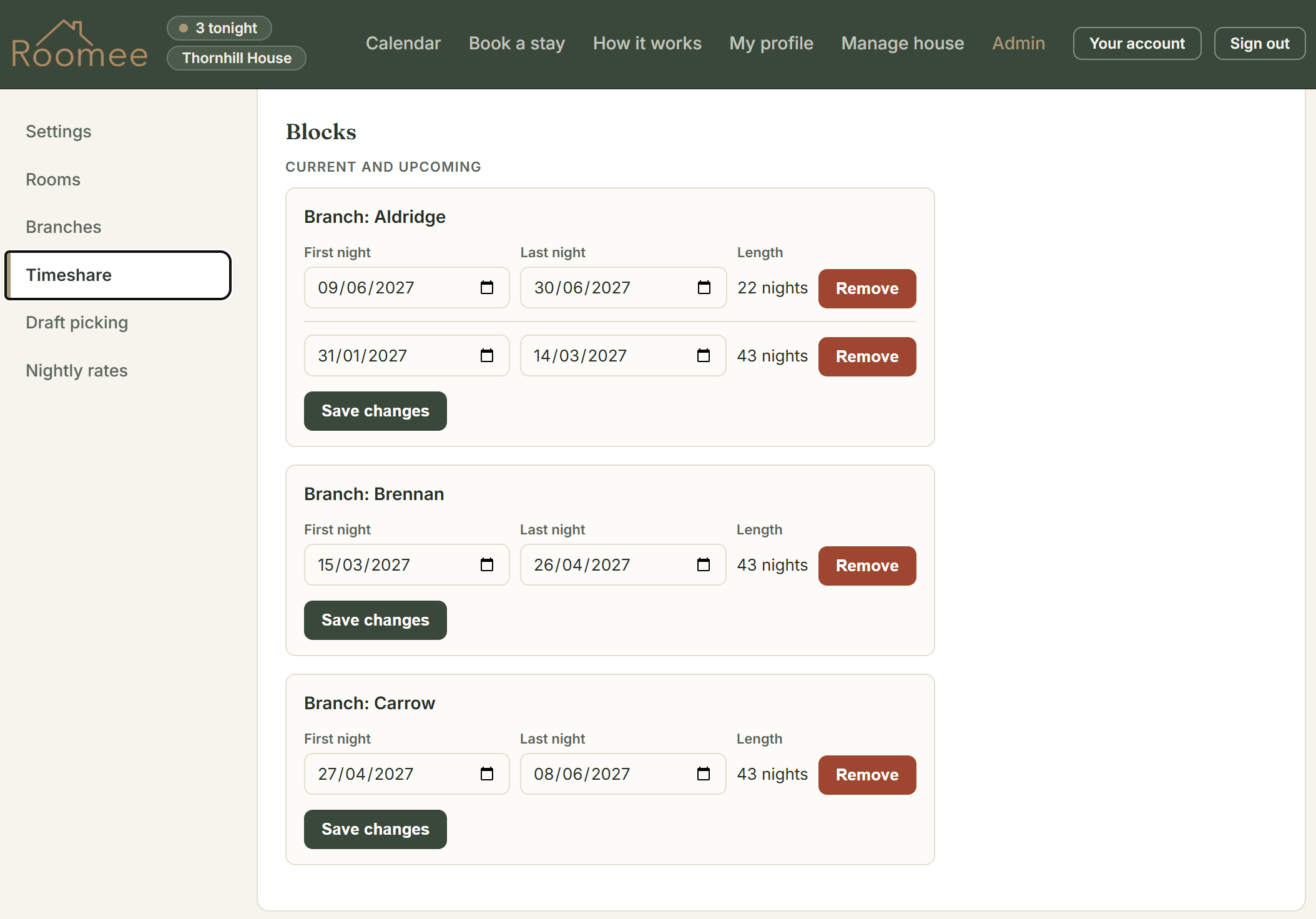The height and width of the screenshot is (919, 1316).
Task: Click the Branch: Aldridge heading
Action: click(375, 217)
